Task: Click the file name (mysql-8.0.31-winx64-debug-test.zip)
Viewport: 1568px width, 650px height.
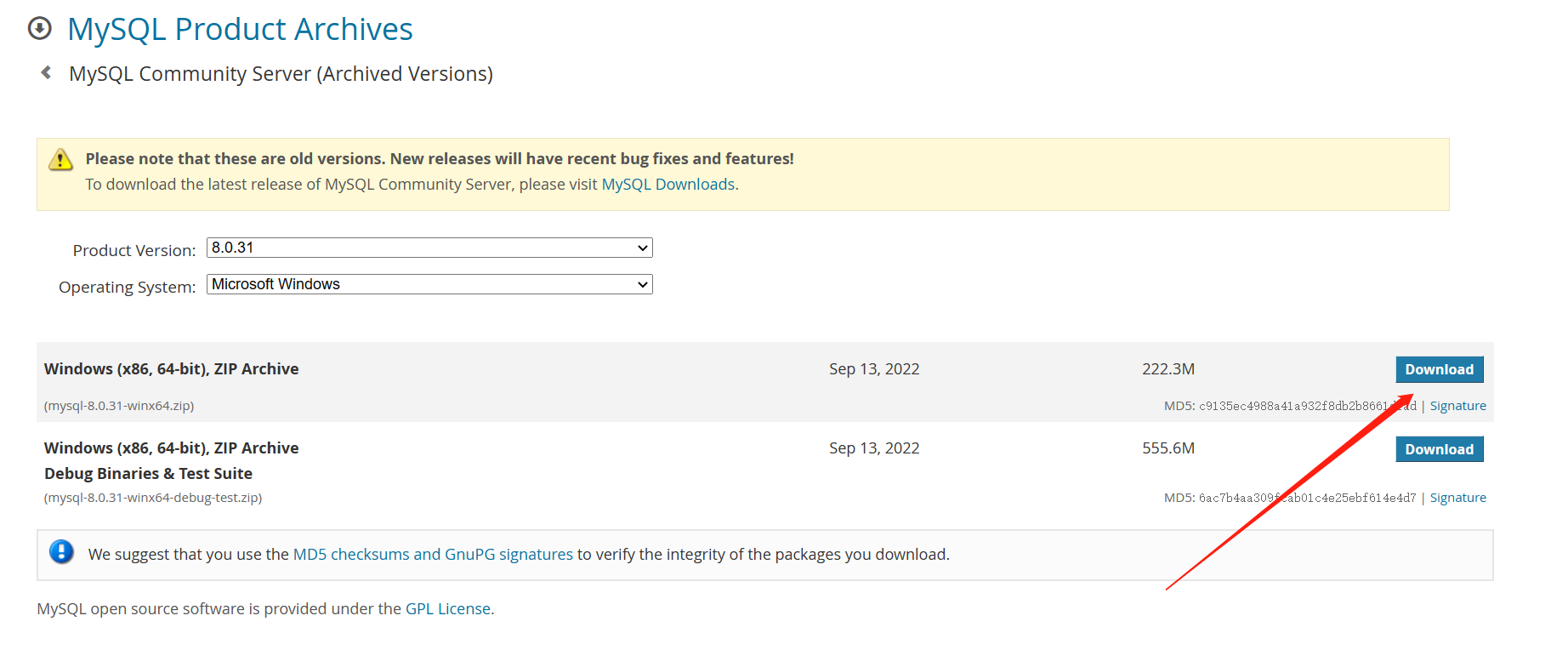Action: coord(153,498)
